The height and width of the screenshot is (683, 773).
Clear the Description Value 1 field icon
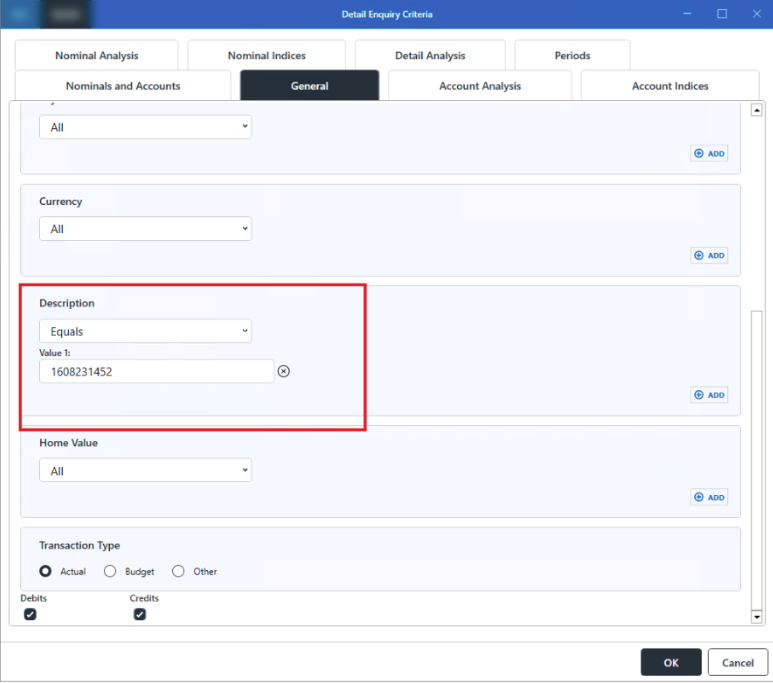coord(283,372)
